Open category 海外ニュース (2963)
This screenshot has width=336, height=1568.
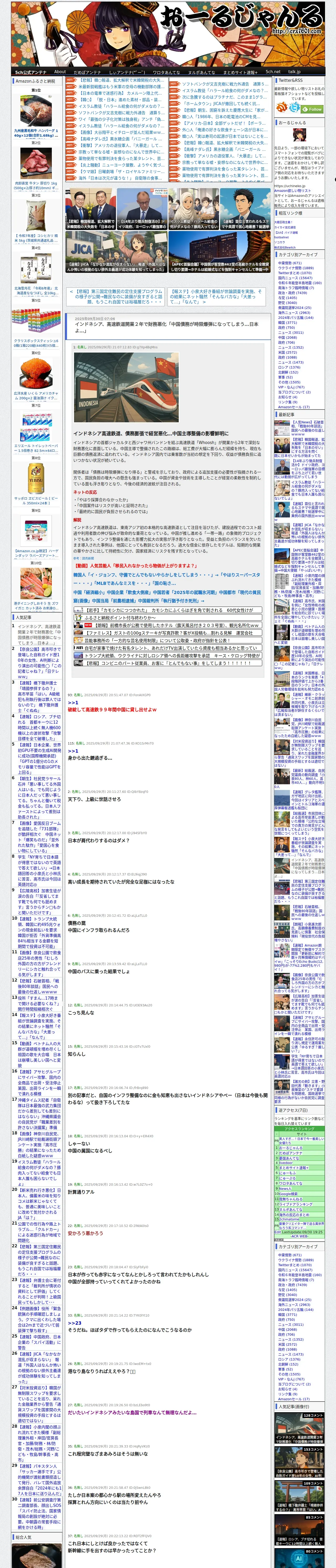(295, 312)
